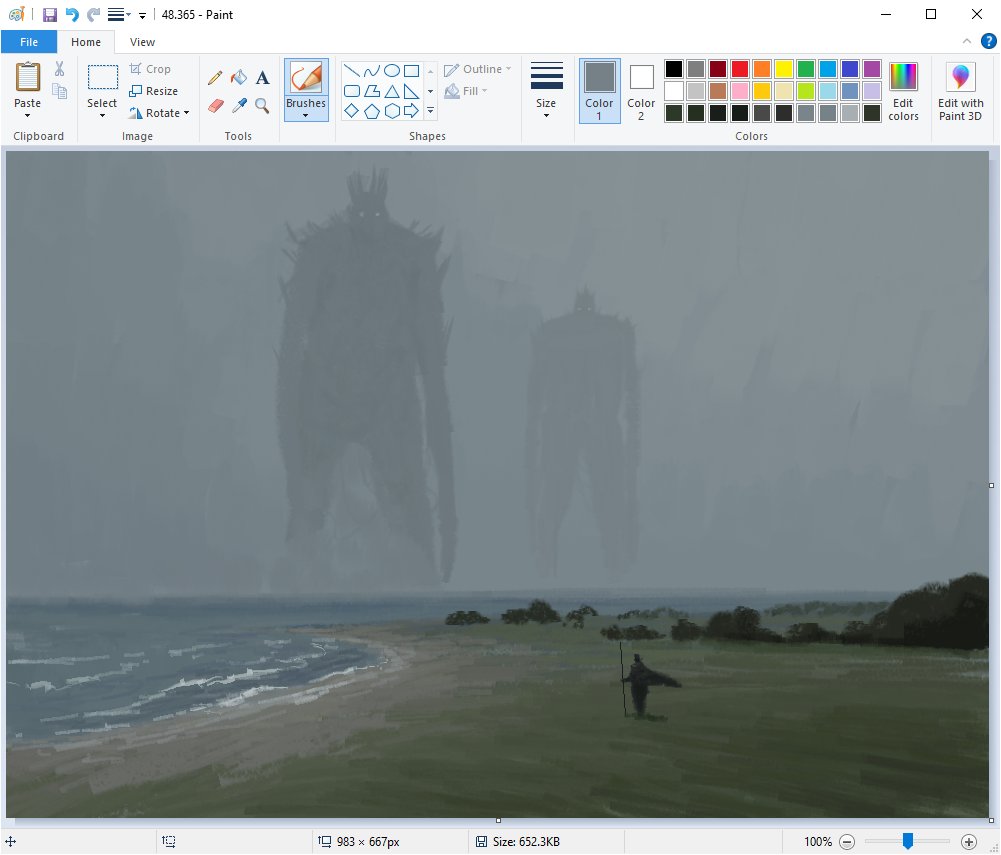
Task: Open Paint help question mark icon
Action: pyautogui.click(x=988, y=42)
